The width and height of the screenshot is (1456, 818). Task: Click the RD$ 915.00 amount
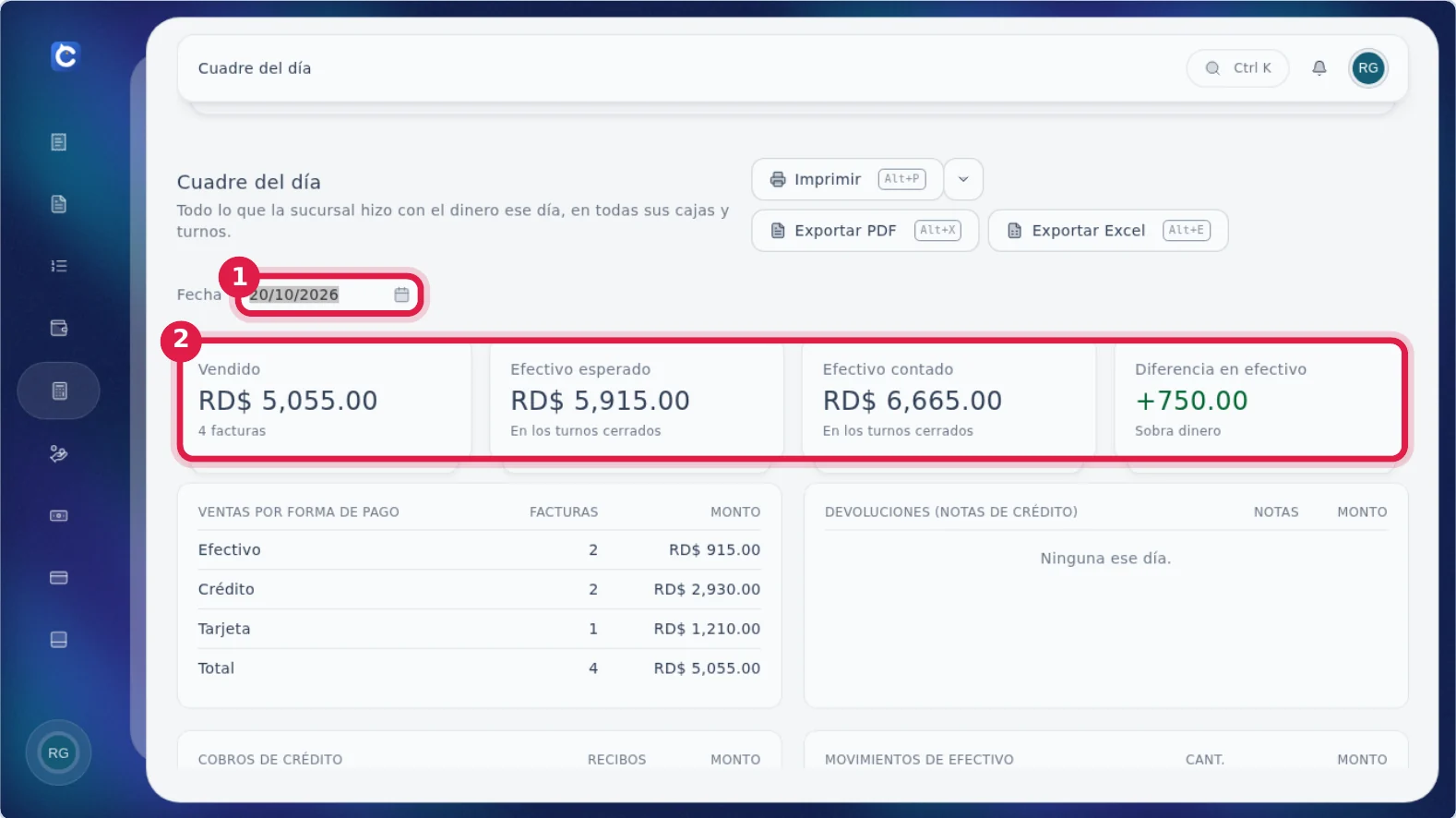(714, 550)
